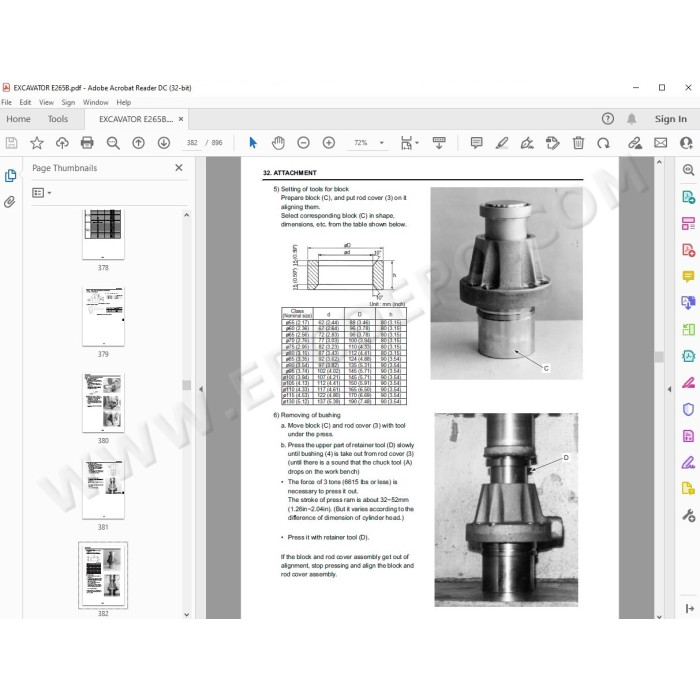Click the Sign In button
The height and width of the screenshot is (700, 700).
671,119
